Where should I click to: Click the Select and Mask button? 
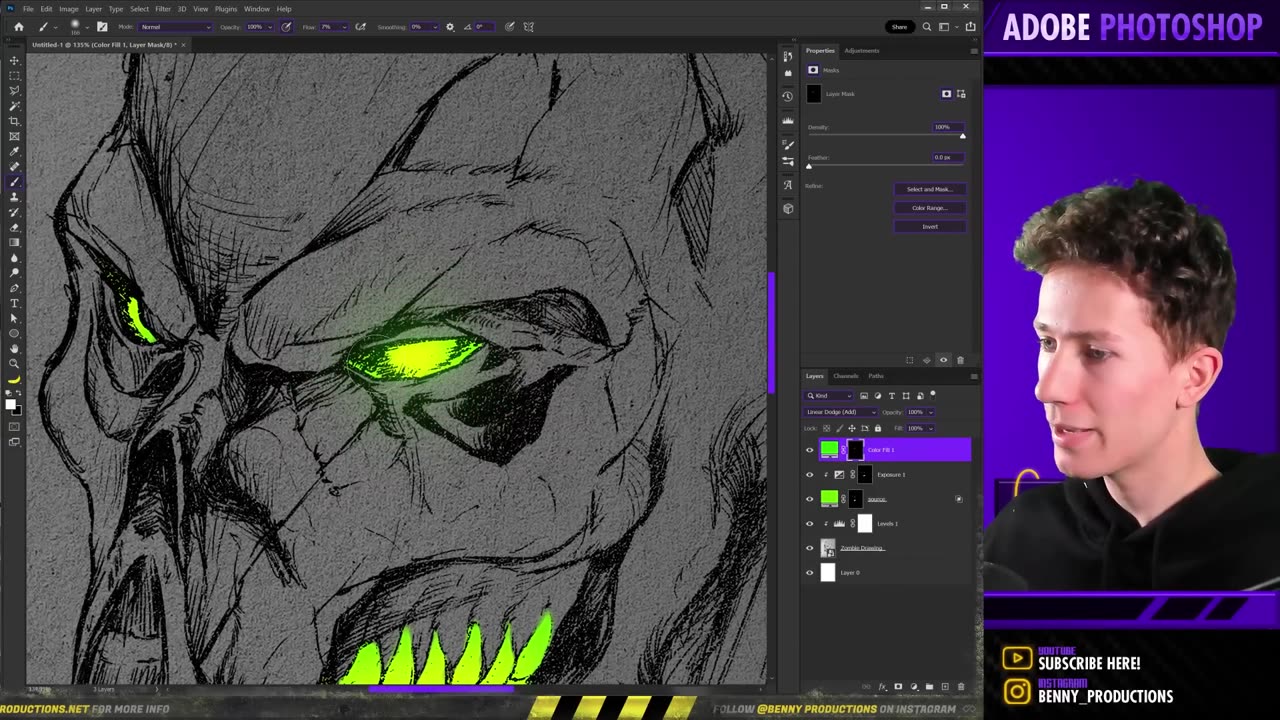point(929,189)
